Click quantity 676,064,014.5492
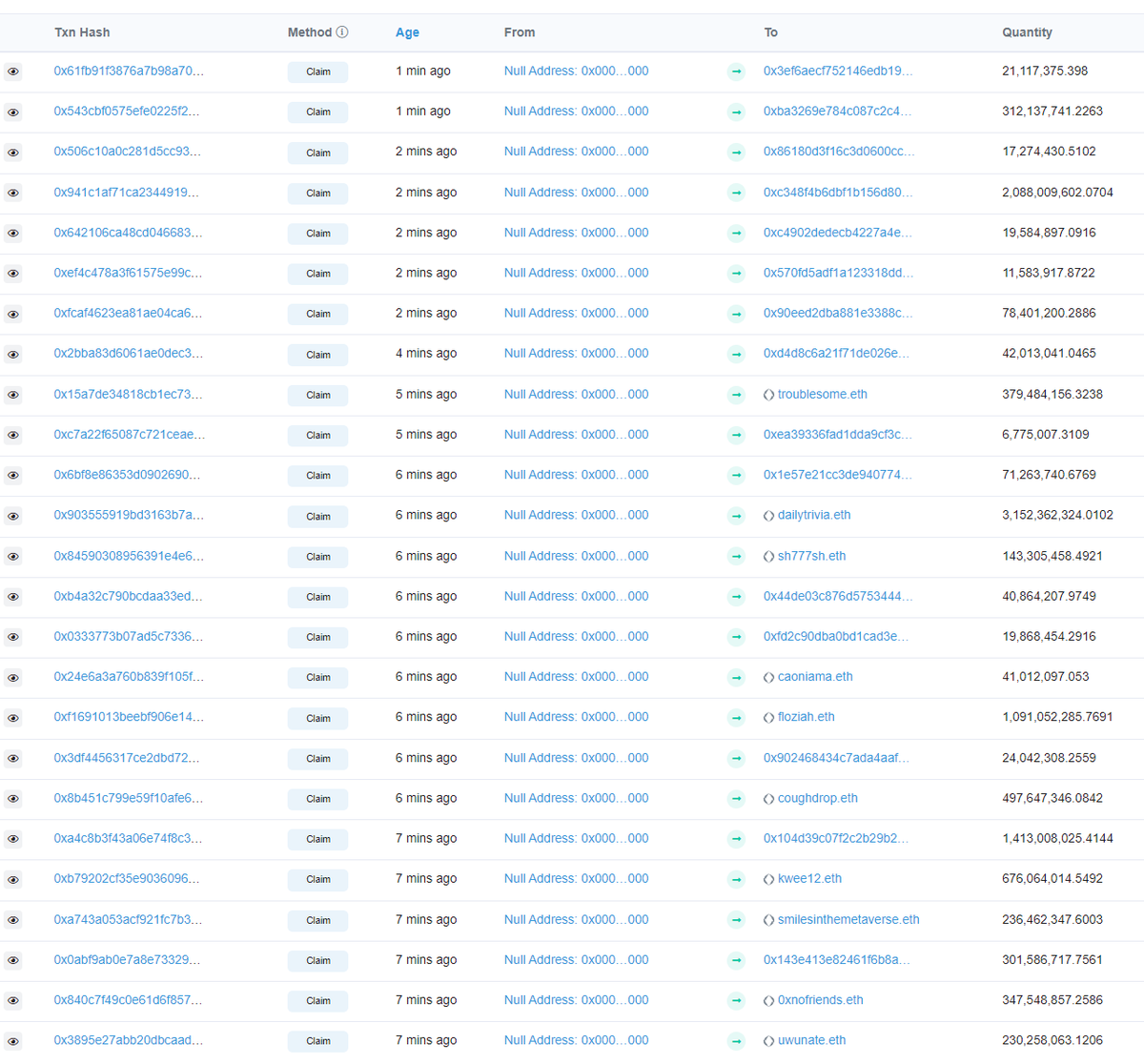The image size is (1144, 1064). (x=1052, y=878)
